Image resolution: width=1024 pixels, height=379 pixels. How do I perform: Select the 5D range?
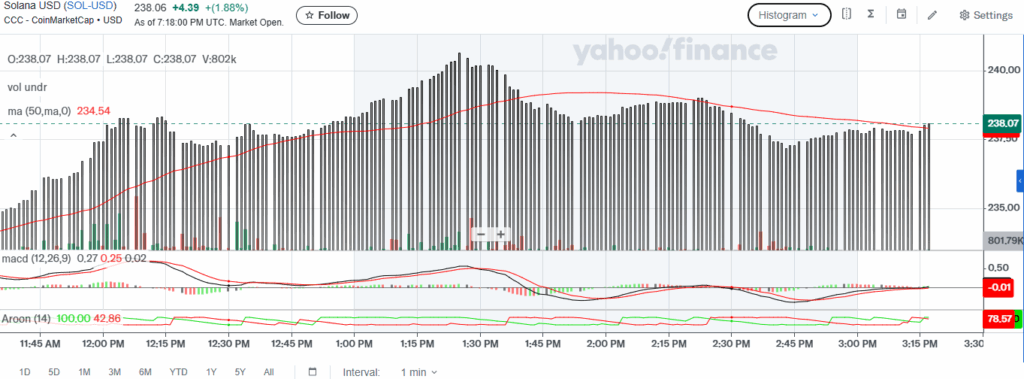[x=54, y=372]
